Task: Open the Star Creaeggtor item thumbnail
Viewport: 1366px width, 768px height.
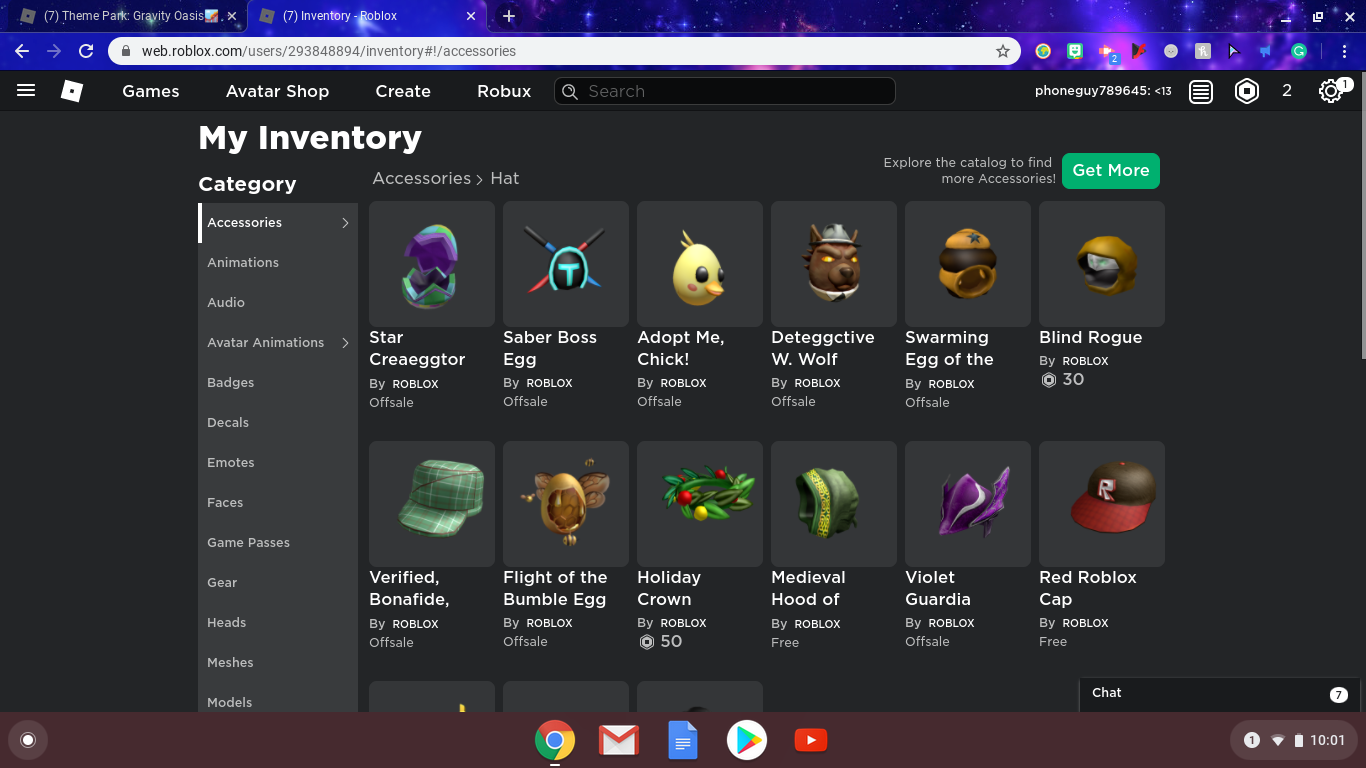Action: 432,264
